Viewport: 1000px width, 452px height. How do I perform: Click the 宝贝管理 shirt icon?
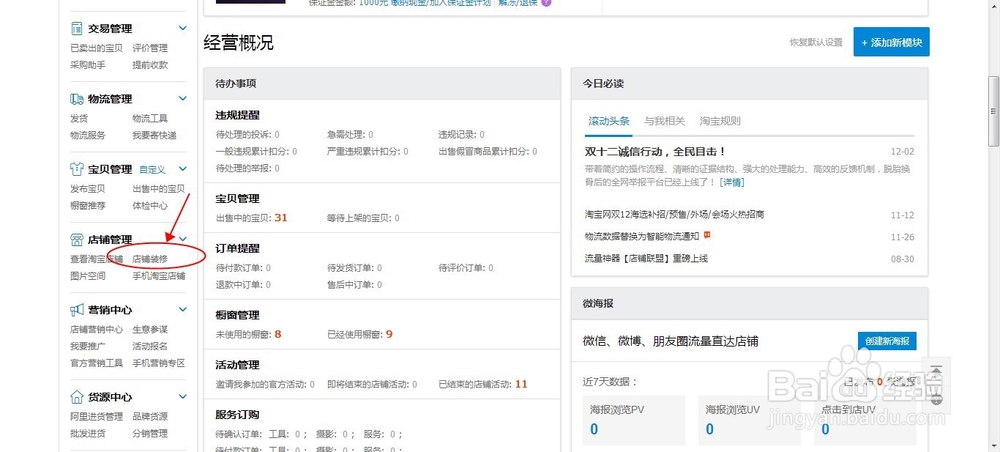point(77,169)
